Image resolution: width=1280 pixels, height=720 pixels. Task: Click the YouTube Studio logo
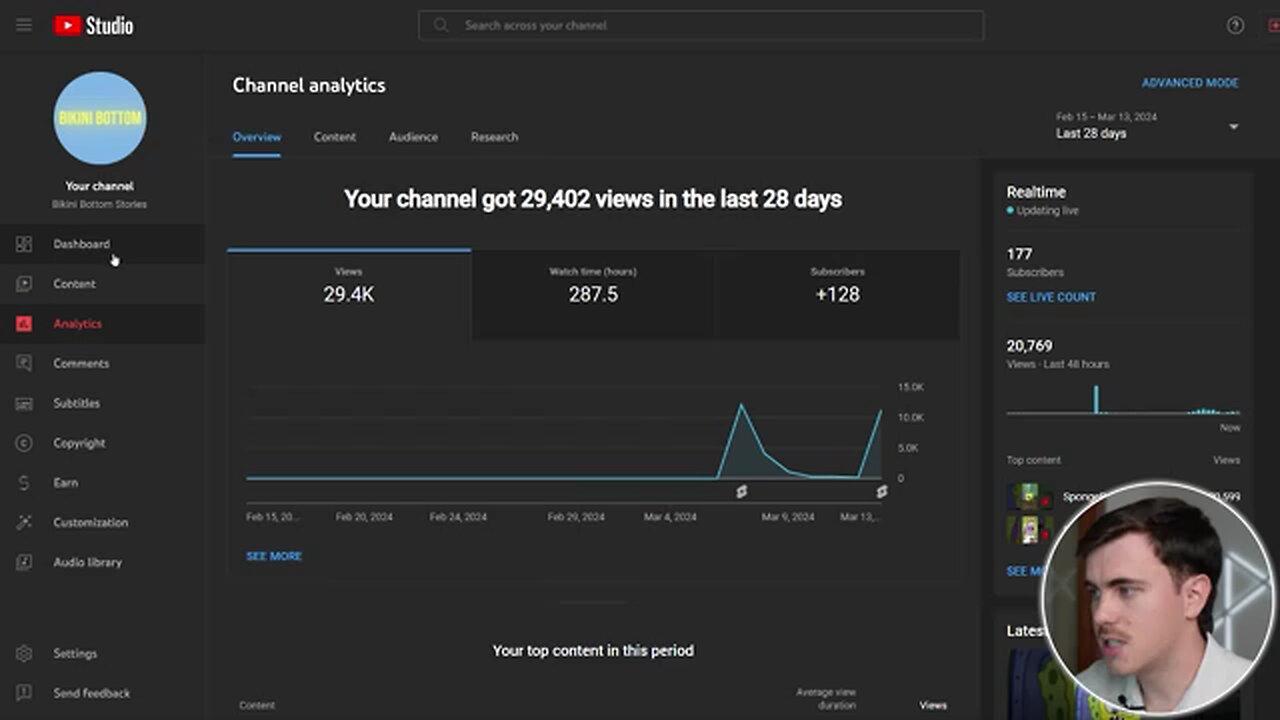click(x=93, y=26)
